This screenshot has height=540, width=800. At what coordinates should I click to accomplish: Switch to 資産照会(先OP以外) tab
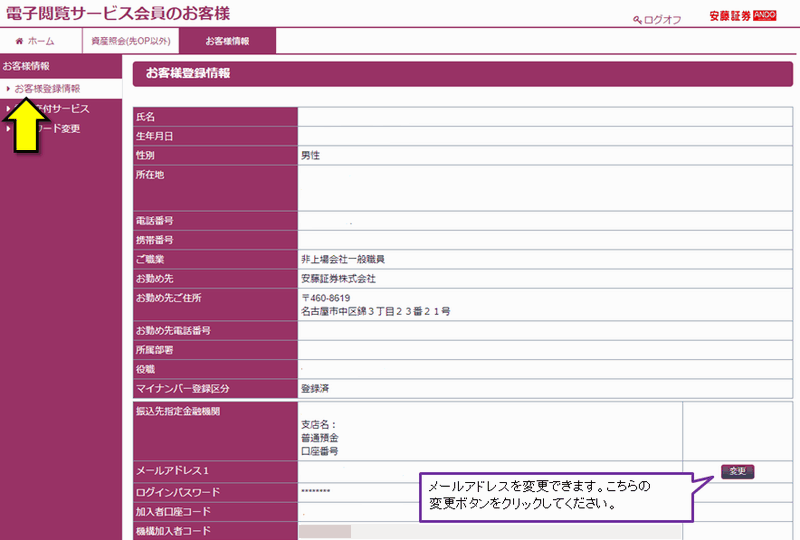tap(131, 41)
